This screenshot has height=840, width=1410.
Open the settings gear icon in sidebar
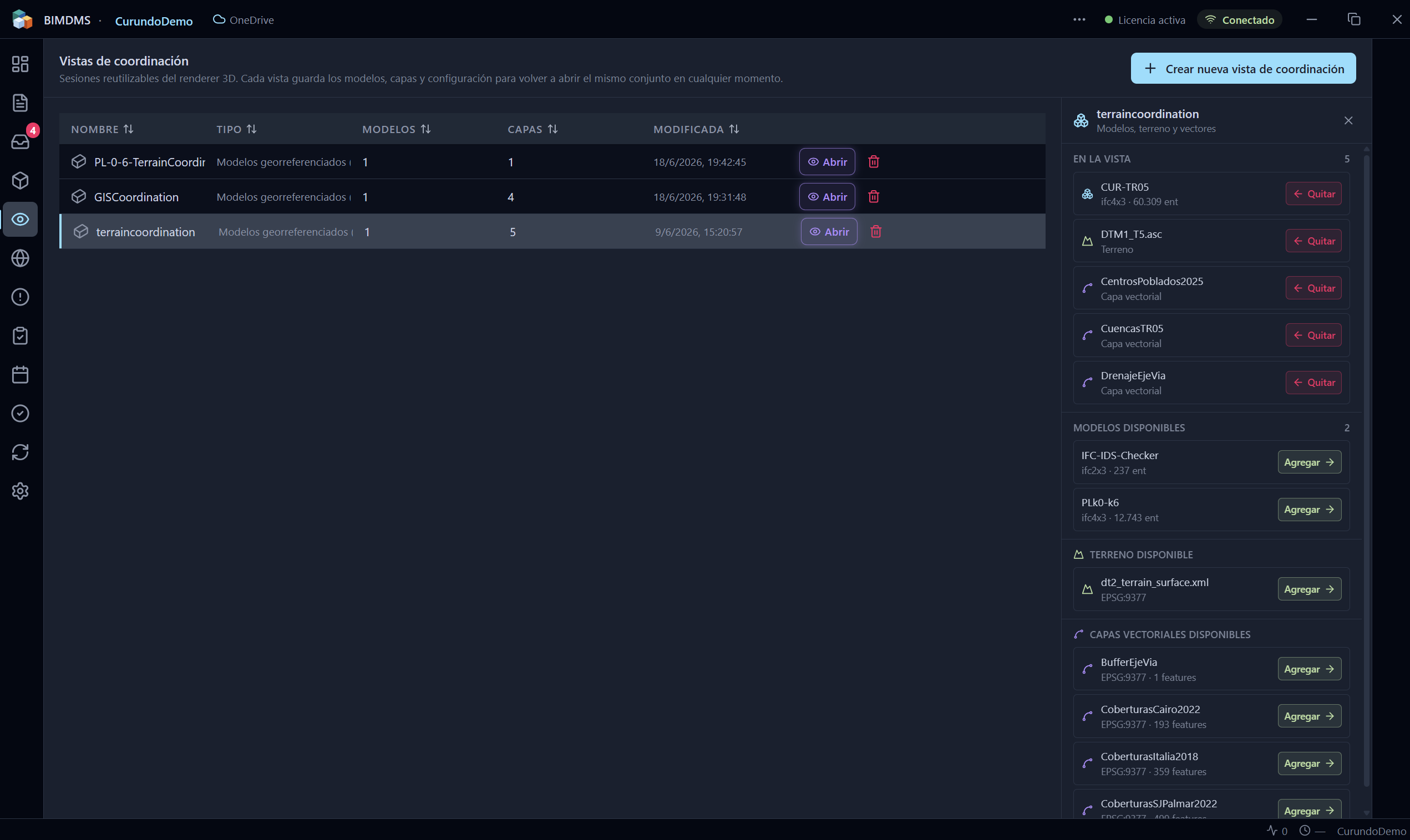(x=21, y=491)
